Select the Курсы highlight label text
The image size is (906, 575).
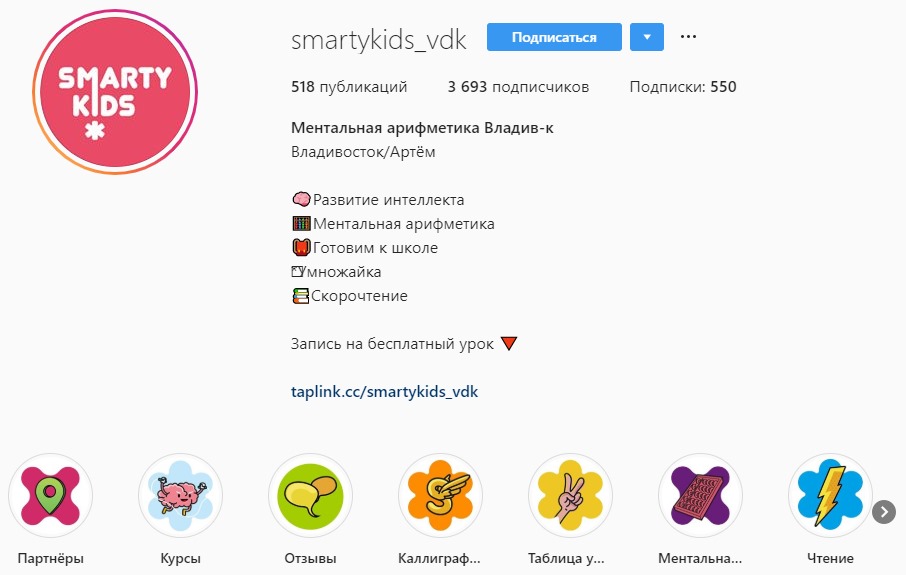click(180, 558)
